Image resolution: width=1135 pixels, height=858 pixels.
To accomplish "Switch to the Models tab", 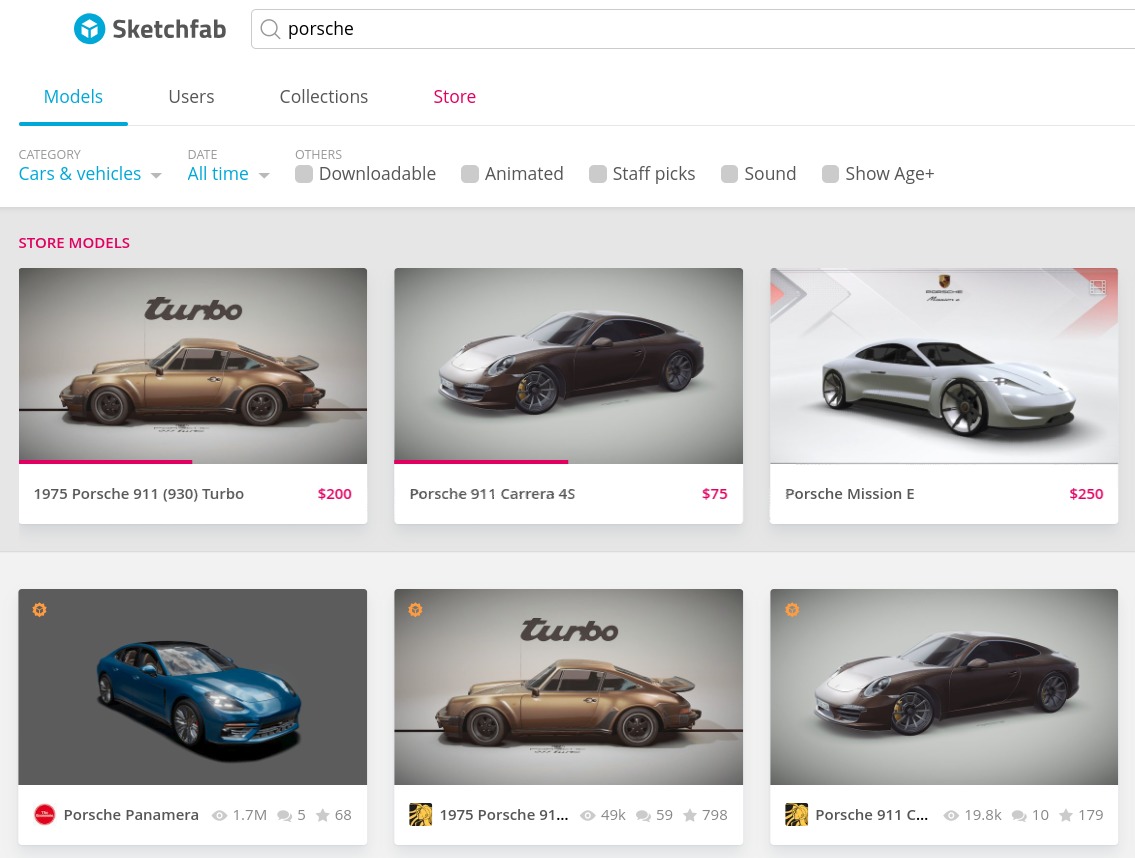I will click(73, 96).
